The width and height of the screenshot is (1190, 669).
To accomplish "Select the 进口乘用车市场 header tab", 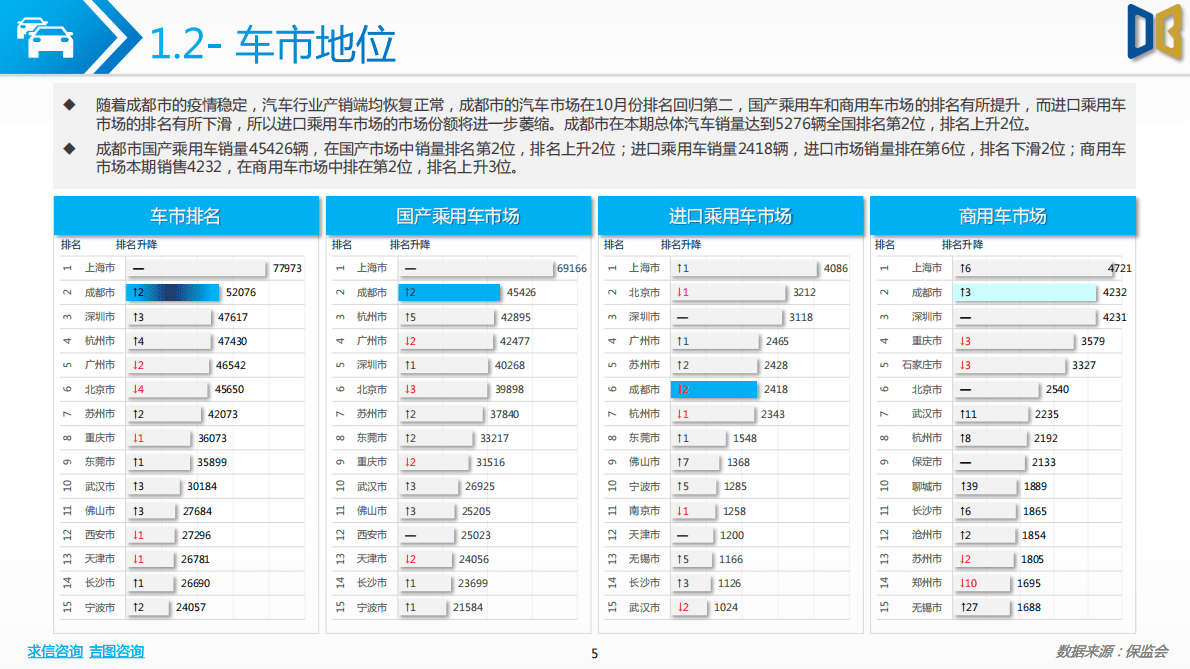I will tap(731, 215).
